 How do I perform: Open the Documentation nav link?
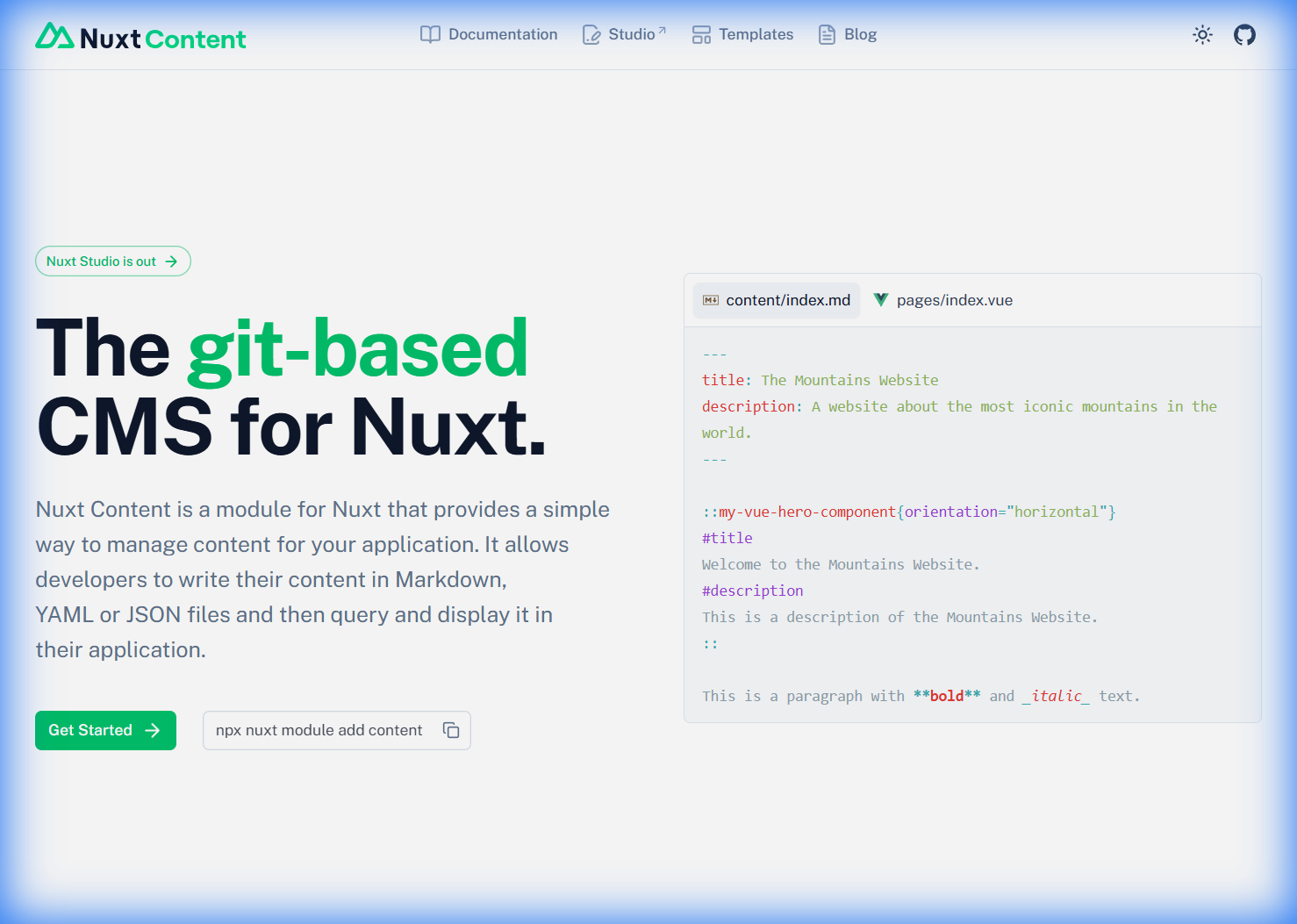point(502,34)
